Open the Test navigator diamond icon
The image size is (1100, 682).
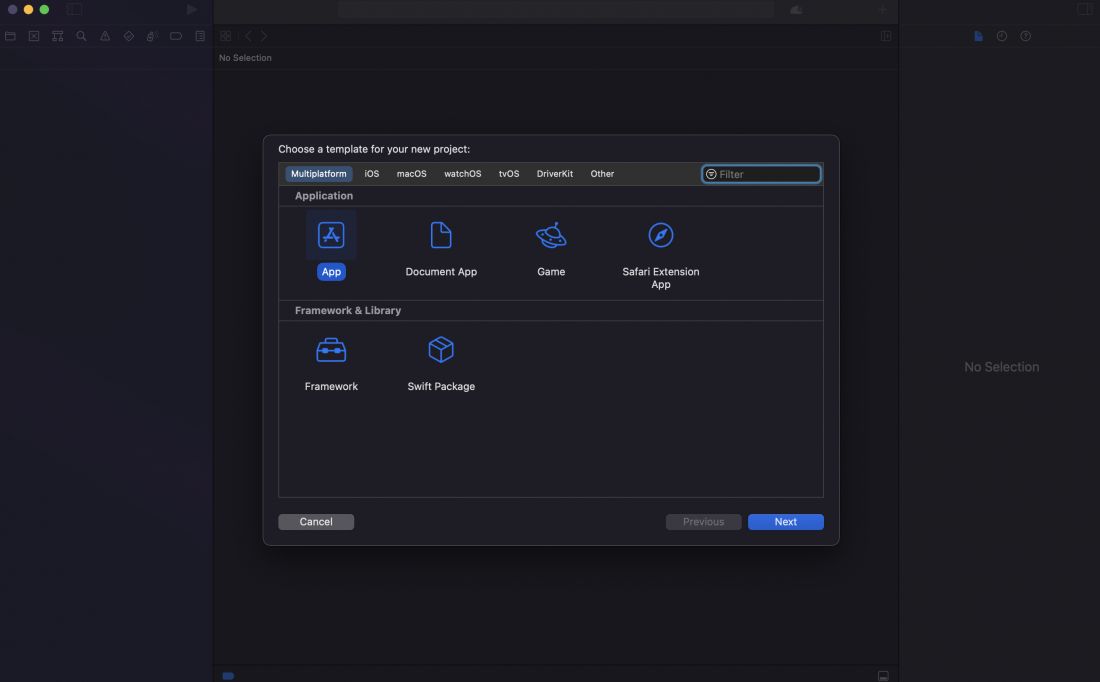pos(128,36)
